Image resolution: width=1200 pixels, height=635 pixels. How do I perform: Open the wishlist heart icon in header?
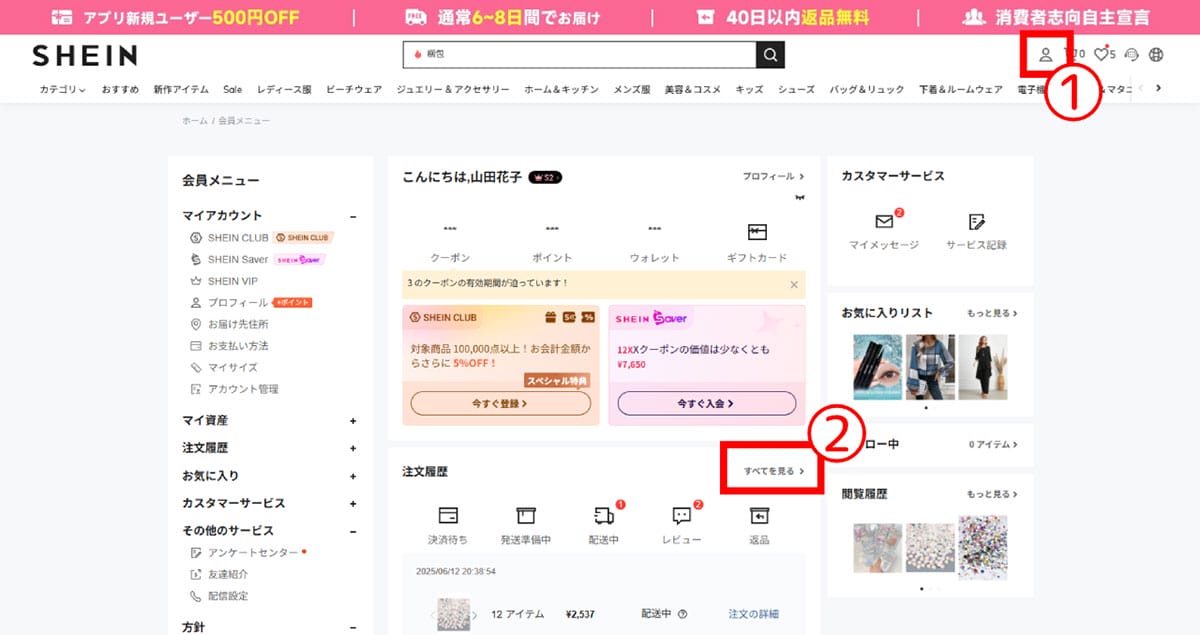pyautogui.click(x=1100, y=55)
